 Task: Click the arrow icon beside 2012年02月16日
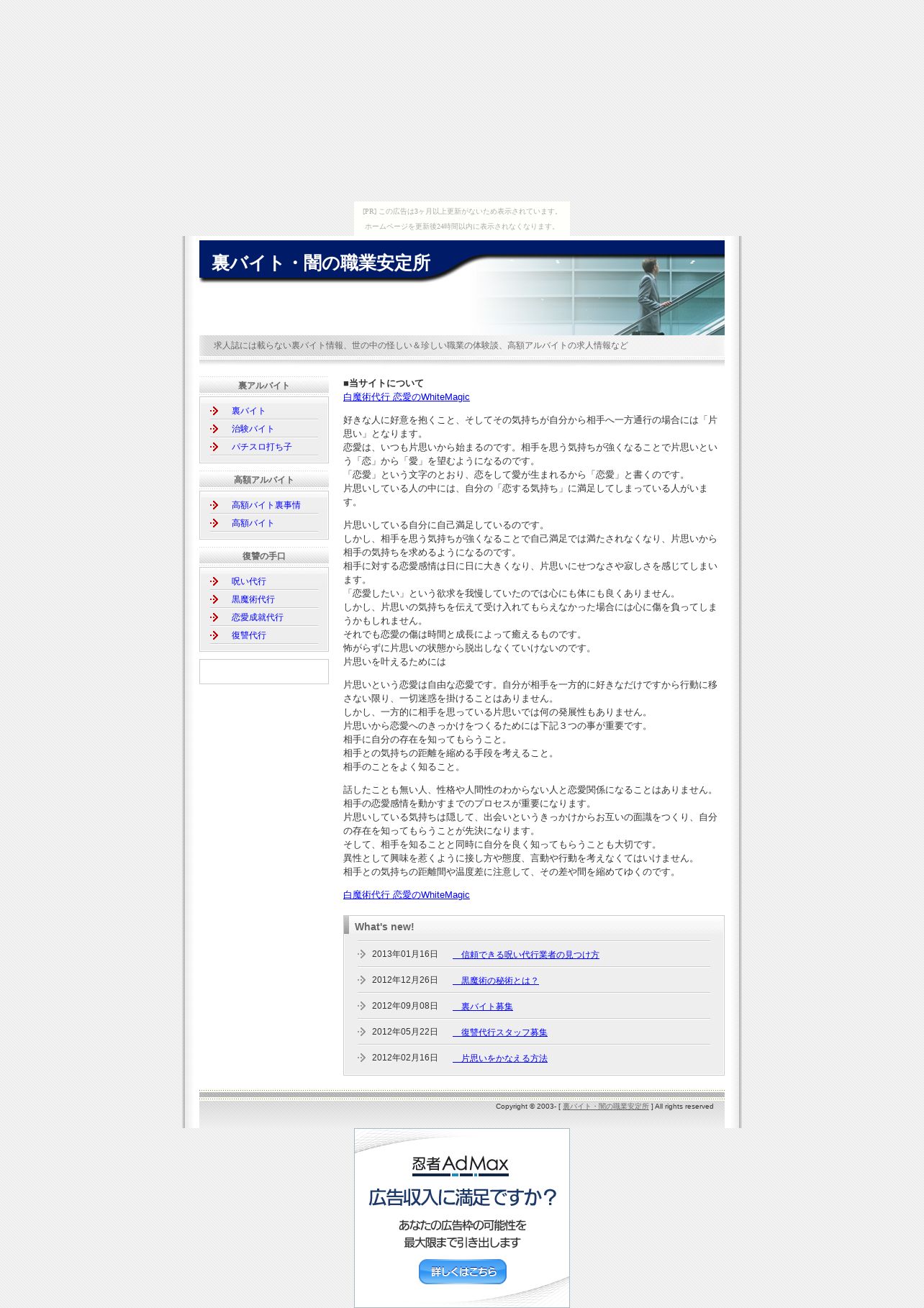point(362,1058)
